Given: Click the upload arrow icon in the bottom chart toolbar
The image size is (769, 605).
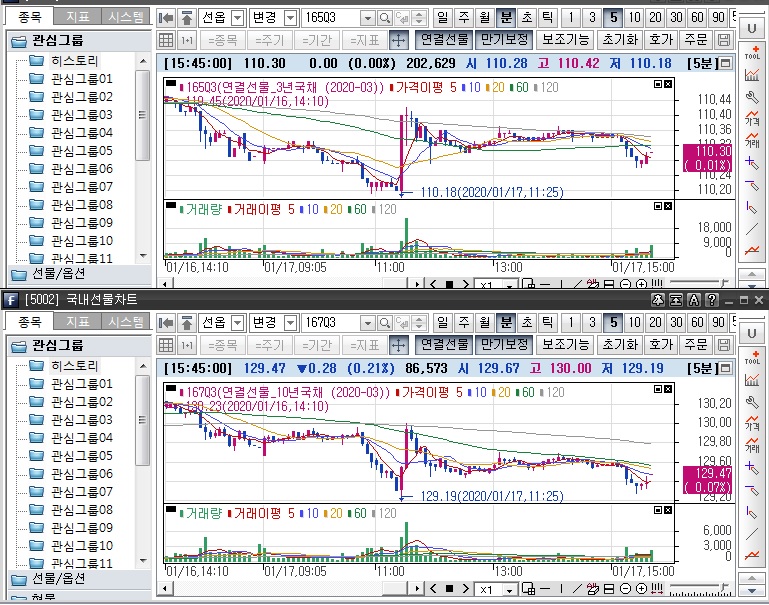Looking at the screenshot, I should pyautogui.click(x=187, y=323).
